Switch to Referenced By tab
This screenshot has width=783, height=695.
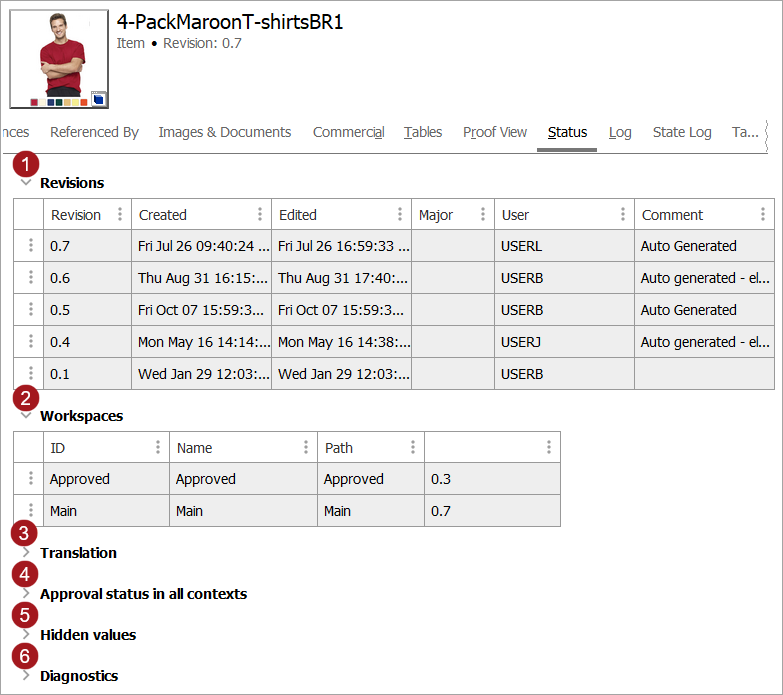[94, 132]
